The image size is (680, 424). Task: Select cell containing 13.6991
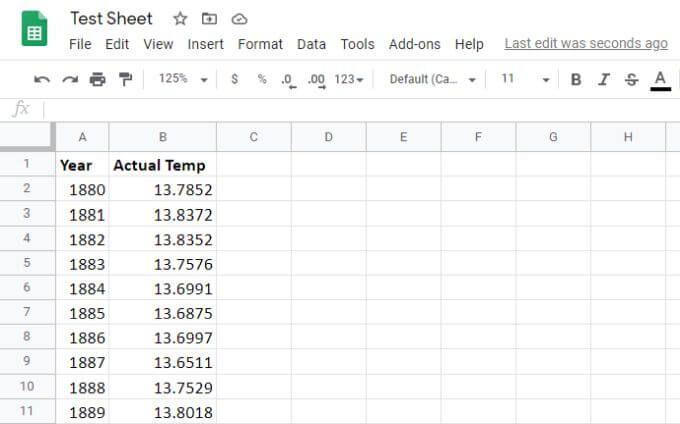[x=163, y=288]
